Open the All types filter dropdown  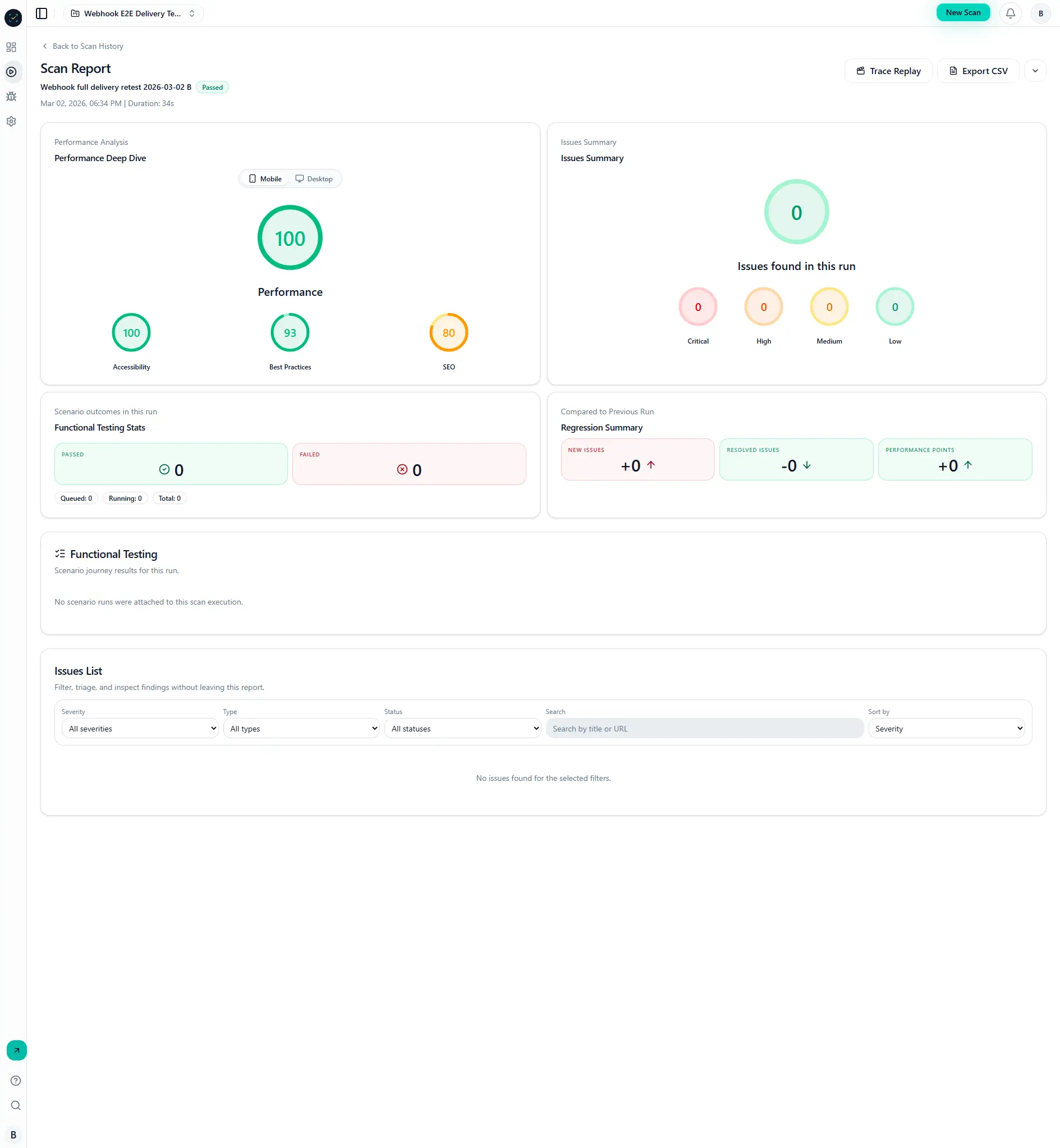click(301, 728)
